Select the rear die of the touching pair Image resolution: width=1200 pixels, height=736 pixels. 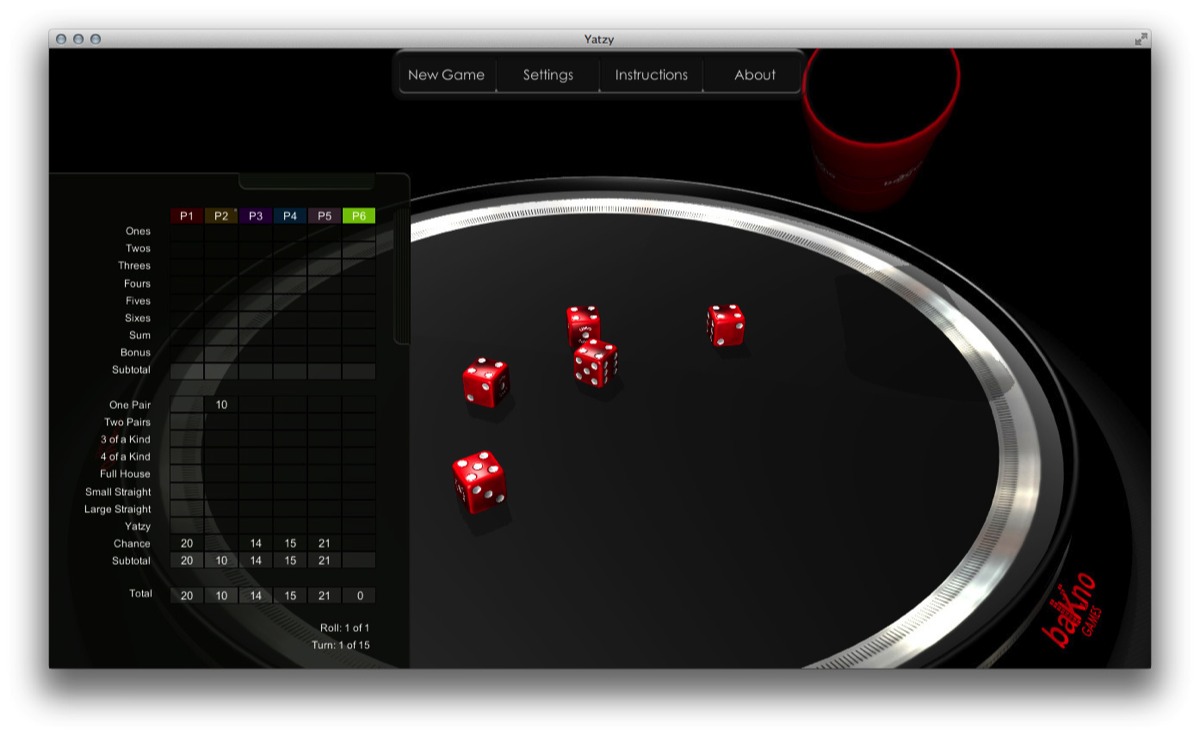[x=583, y=324]
